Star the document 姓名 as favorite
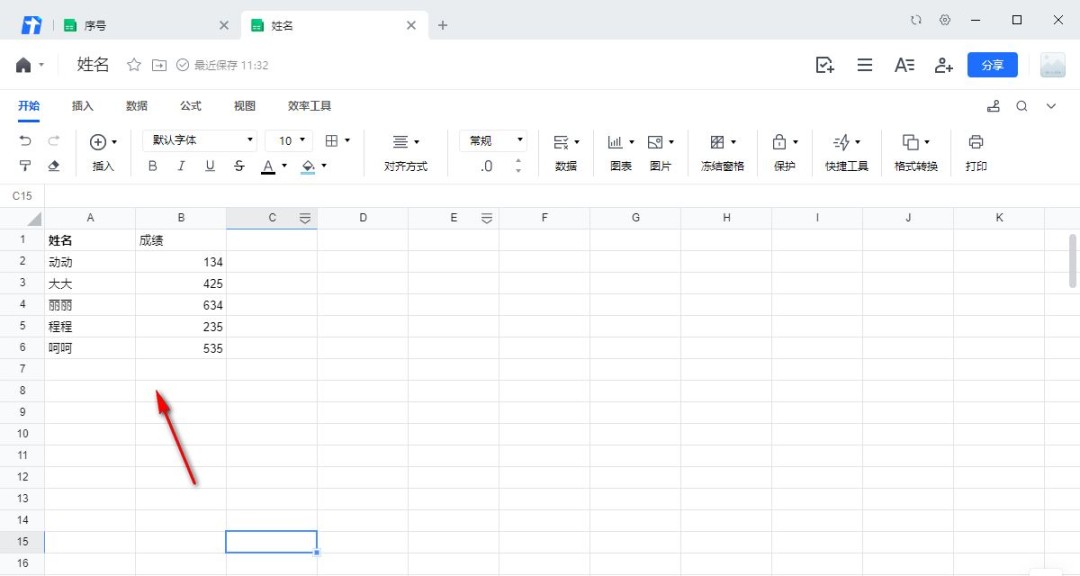 [134, 65]
